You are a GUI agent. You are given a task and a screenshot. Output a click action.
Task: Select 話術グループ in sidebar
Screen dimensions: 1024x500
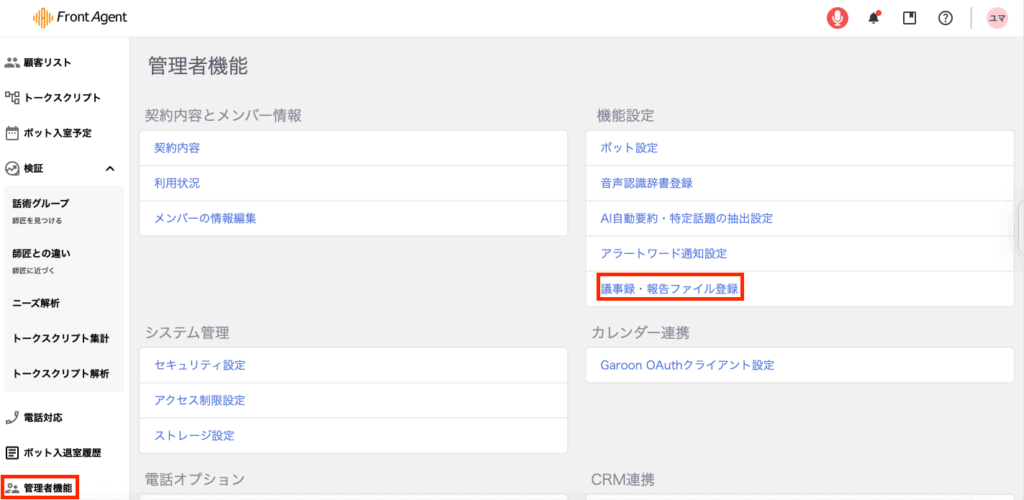[x=41, y=204]
